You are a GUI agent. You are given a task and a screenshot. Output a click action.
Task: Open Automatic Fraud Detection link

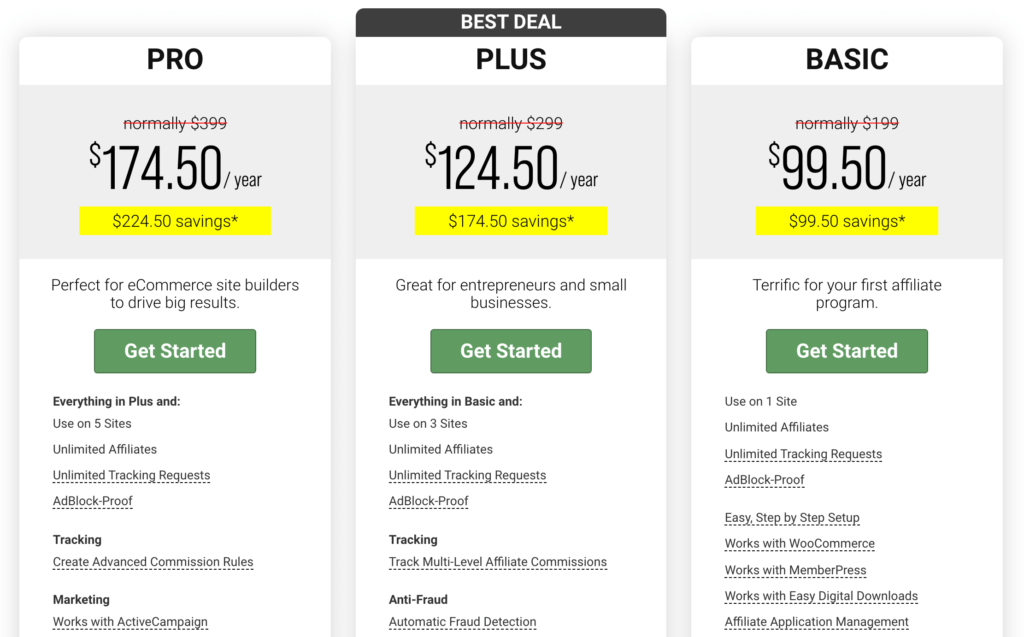(462, 621)
